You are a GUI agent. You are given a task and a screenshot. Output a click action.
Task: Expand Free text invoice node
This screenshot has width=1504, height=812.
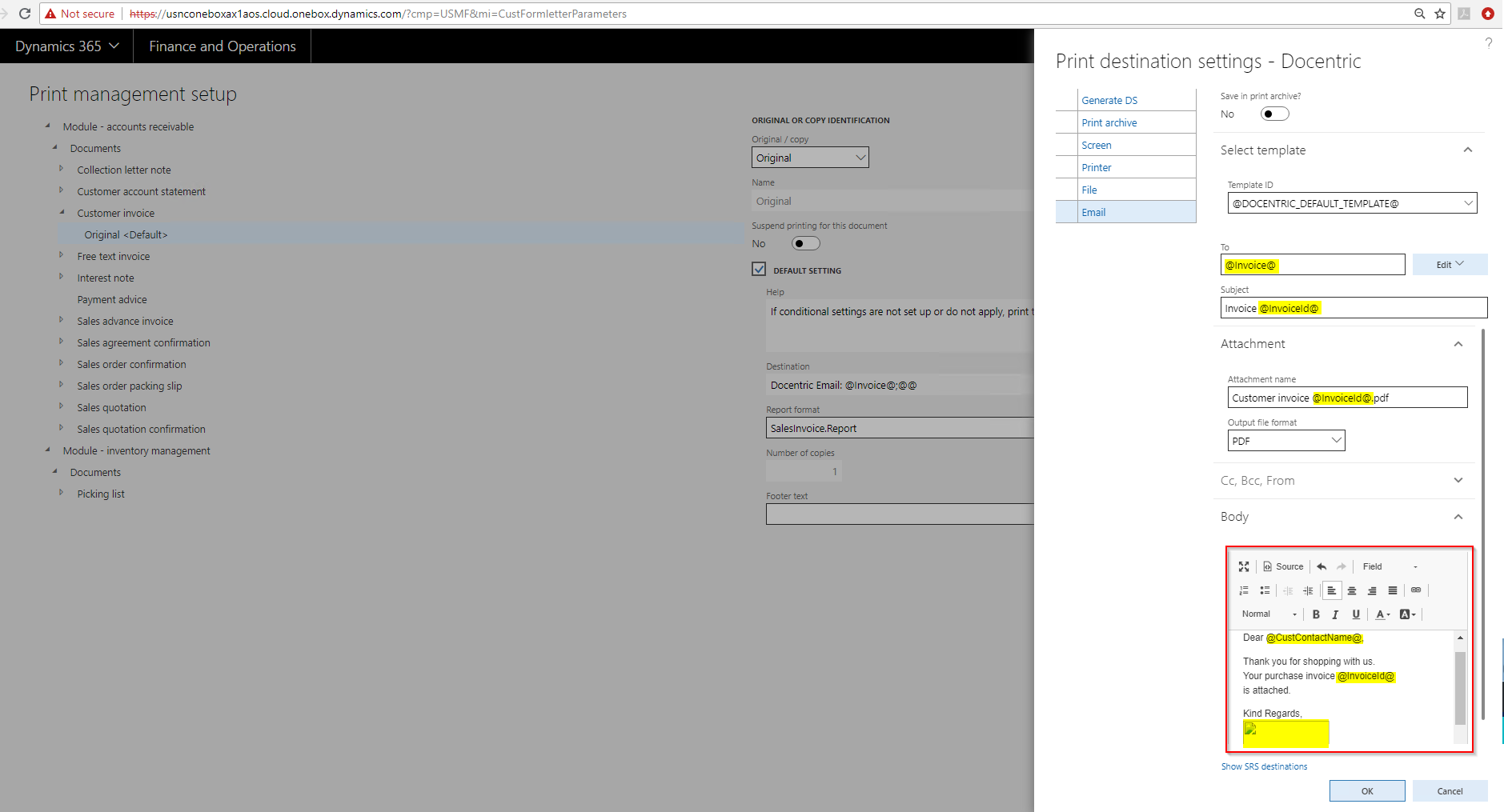click(x=61, y=255)
